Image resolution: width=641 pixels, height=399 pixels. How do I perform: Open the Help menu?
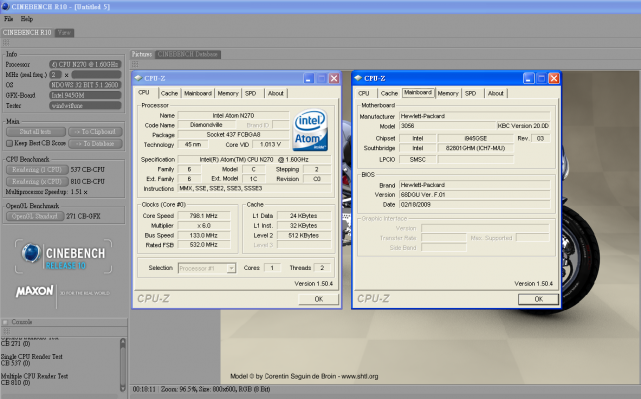tap(27, 19)
